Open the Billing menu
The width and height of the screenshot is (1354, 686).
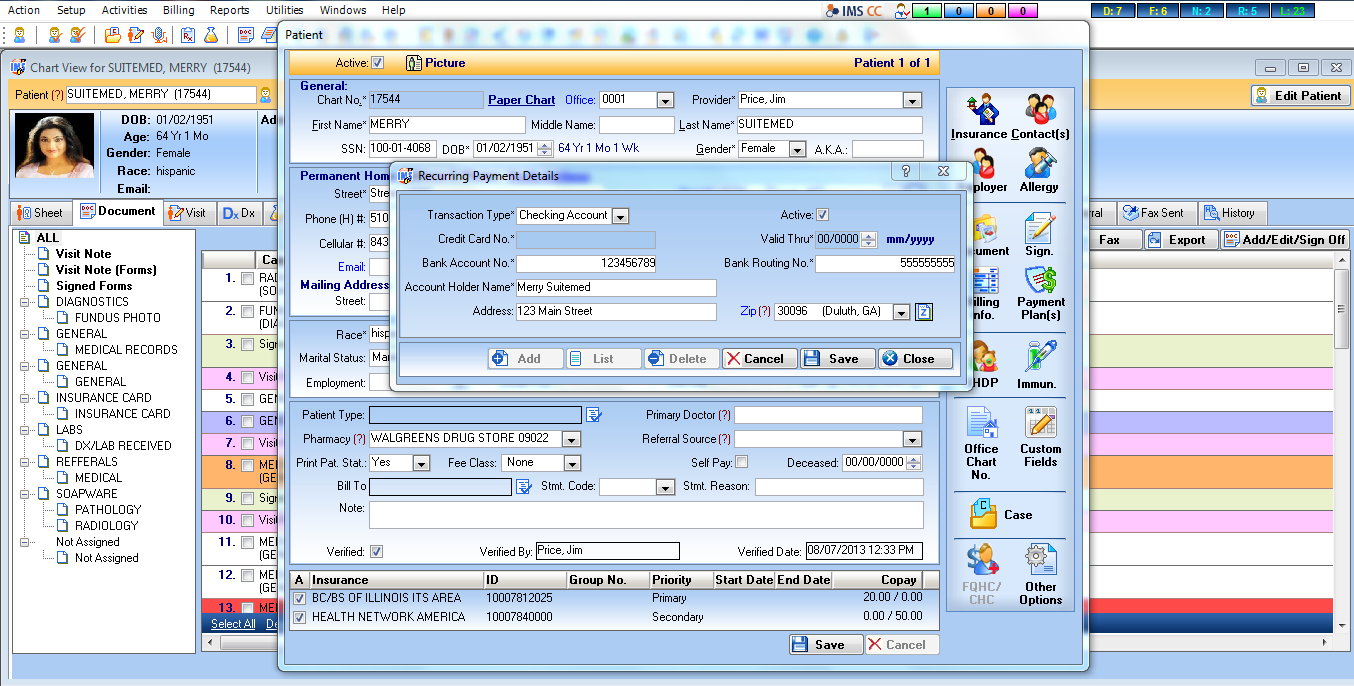tap(179, 10)
